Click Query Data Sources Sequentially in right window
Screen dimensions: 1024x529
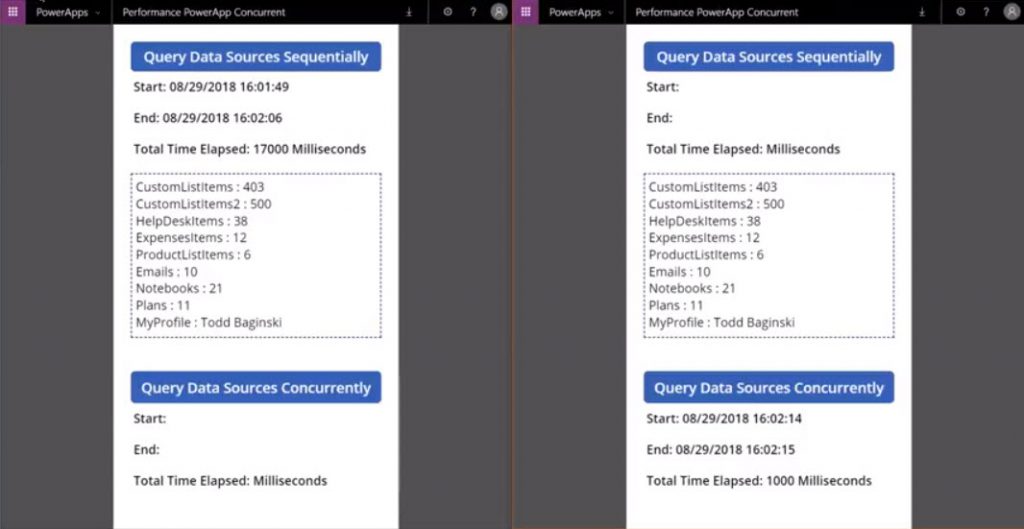(x=769, y=57)
